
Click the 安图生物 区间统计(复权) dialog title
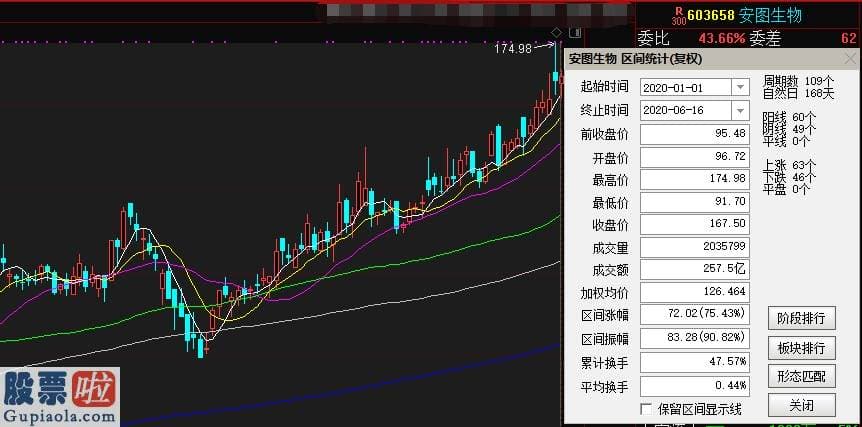click(x=635, y=59)
